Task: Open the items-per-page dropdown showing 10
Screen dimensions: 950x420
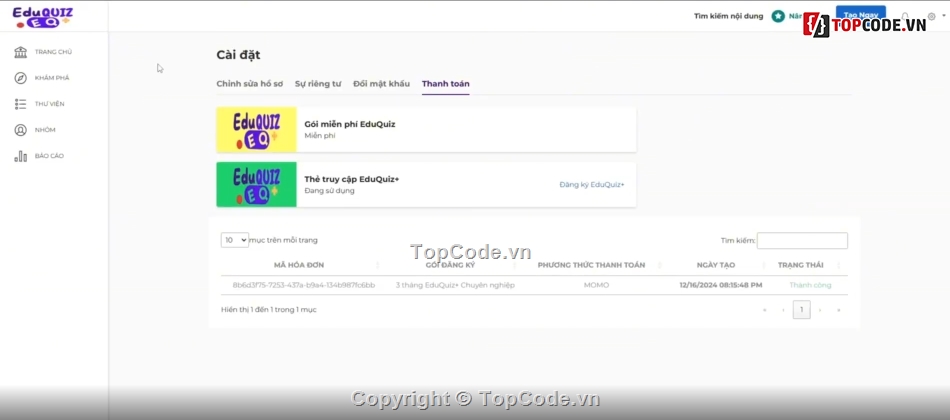Action: [234, 240]
